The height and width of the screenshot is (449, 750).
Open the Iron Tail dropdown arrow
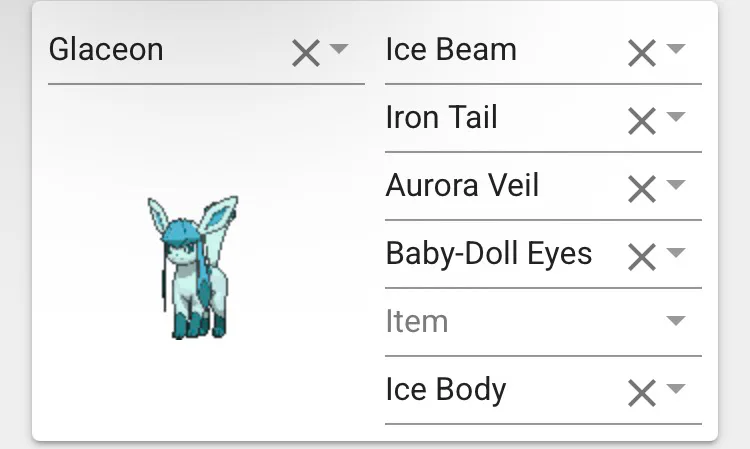(x=676, y=117)
